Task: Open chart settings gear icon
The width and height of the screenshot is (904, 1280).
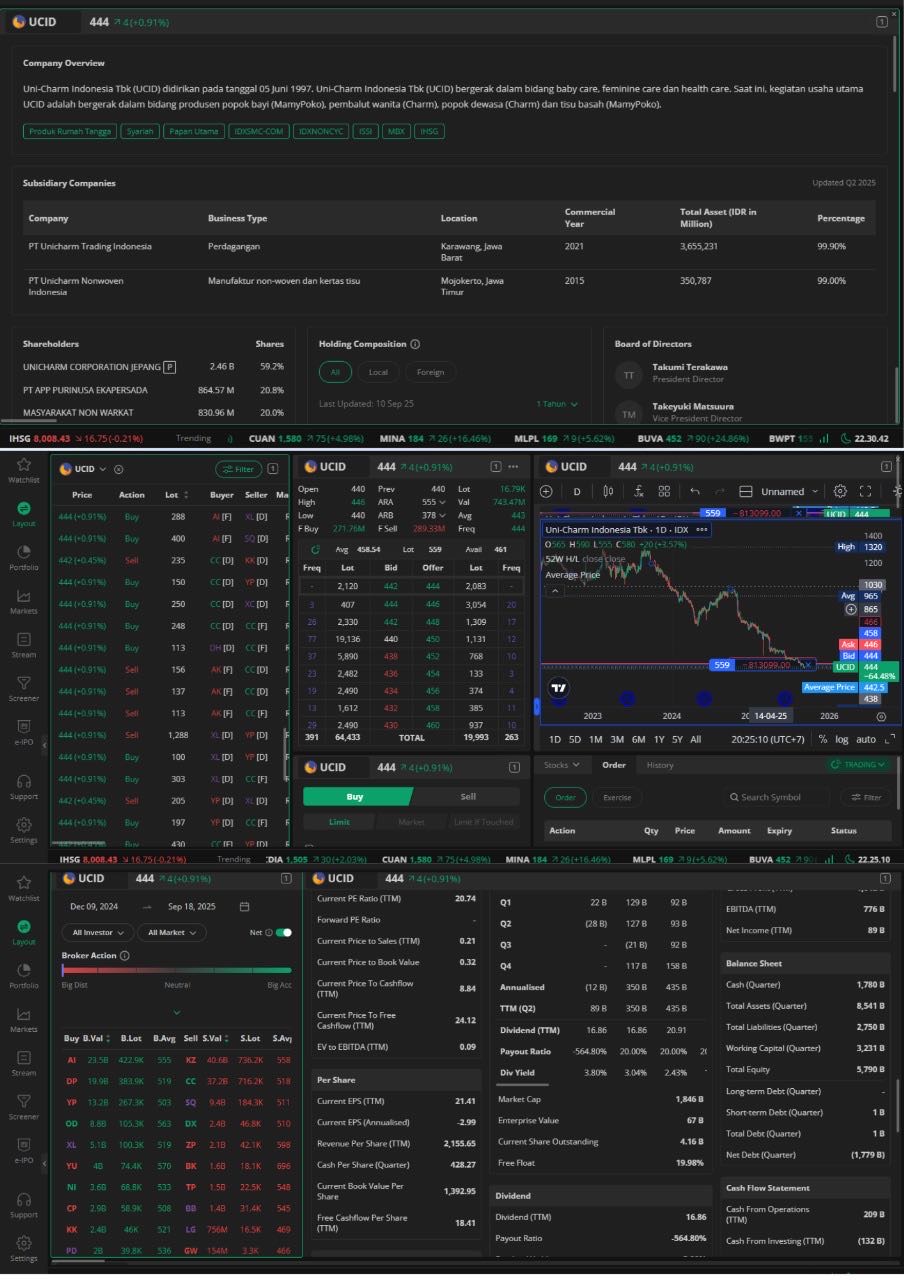Action: click(840, 491)
